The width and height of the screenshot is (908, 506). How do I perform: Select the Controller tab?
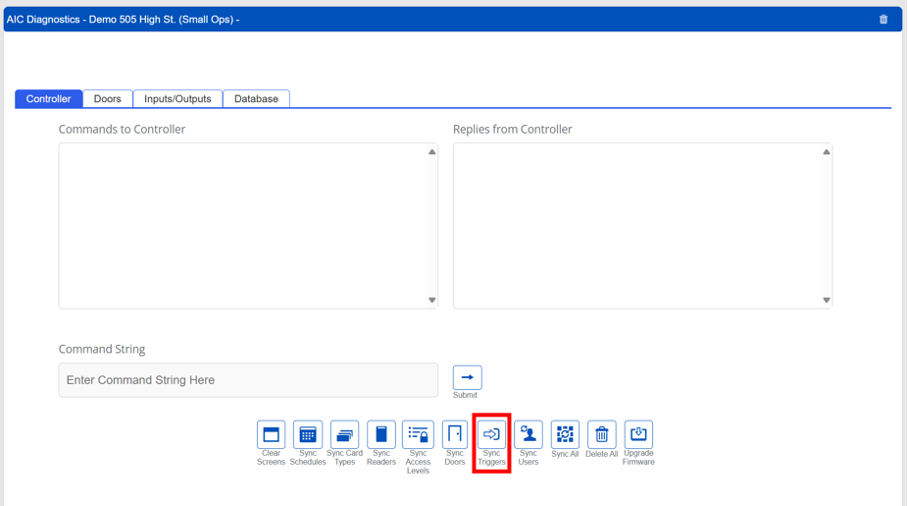(x=49, y=99)
